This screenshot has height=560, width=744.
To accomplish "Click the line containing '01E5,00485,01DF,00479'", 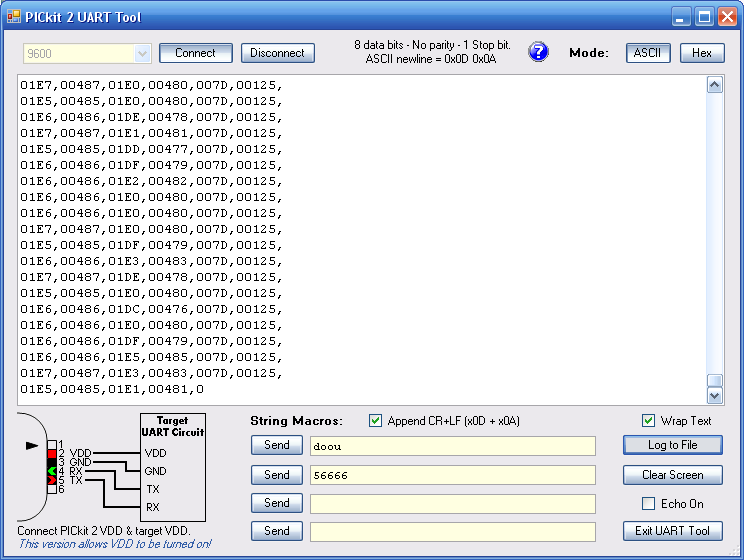I will click(x=151, y=245).
